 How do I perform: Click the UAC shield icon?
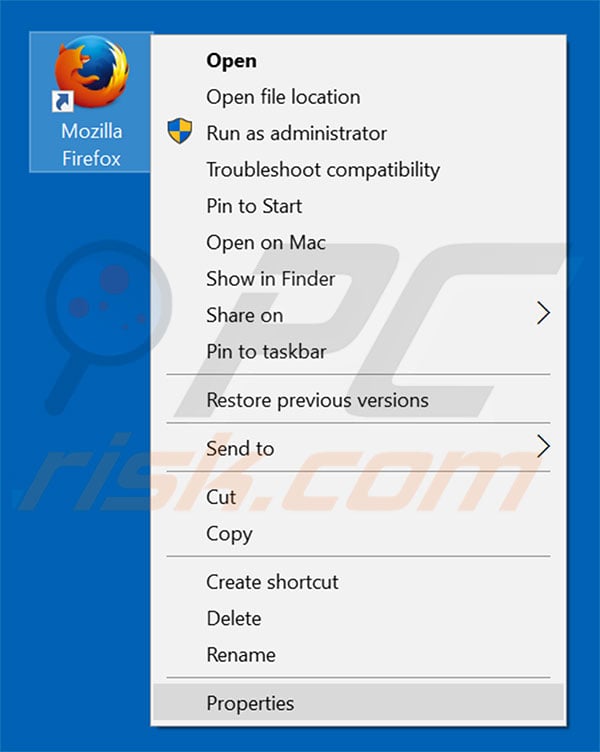point(180,131)
